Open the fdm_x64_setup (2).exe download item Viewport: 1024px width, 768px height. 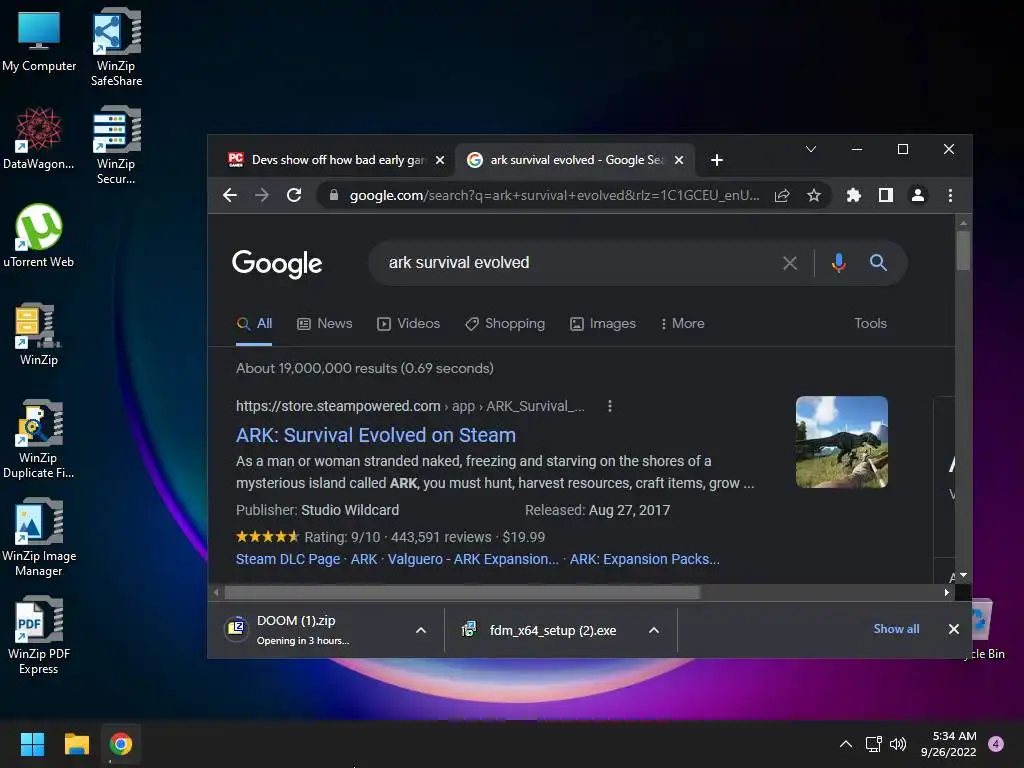(x=542, y=630)
